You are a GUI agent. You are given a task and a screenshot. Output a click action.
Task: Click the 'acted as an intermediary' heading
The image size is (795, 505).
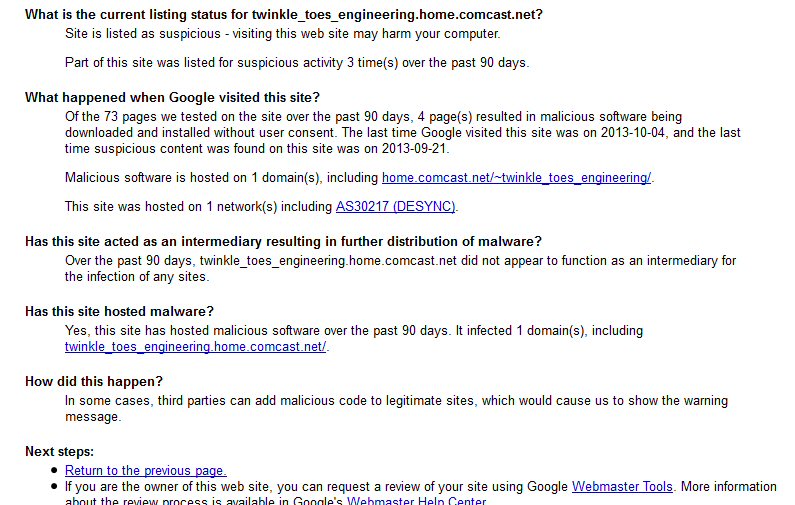click(x=283, y=241)
